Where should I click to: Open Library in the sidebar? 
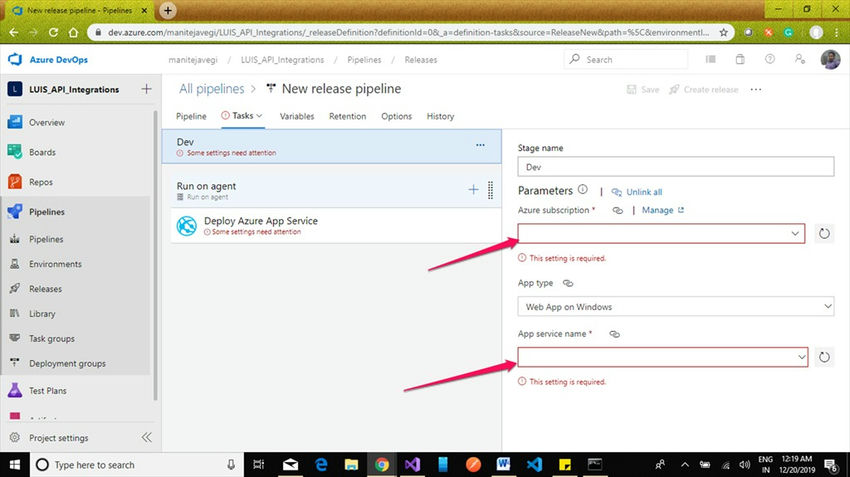(x=42, y=314)
